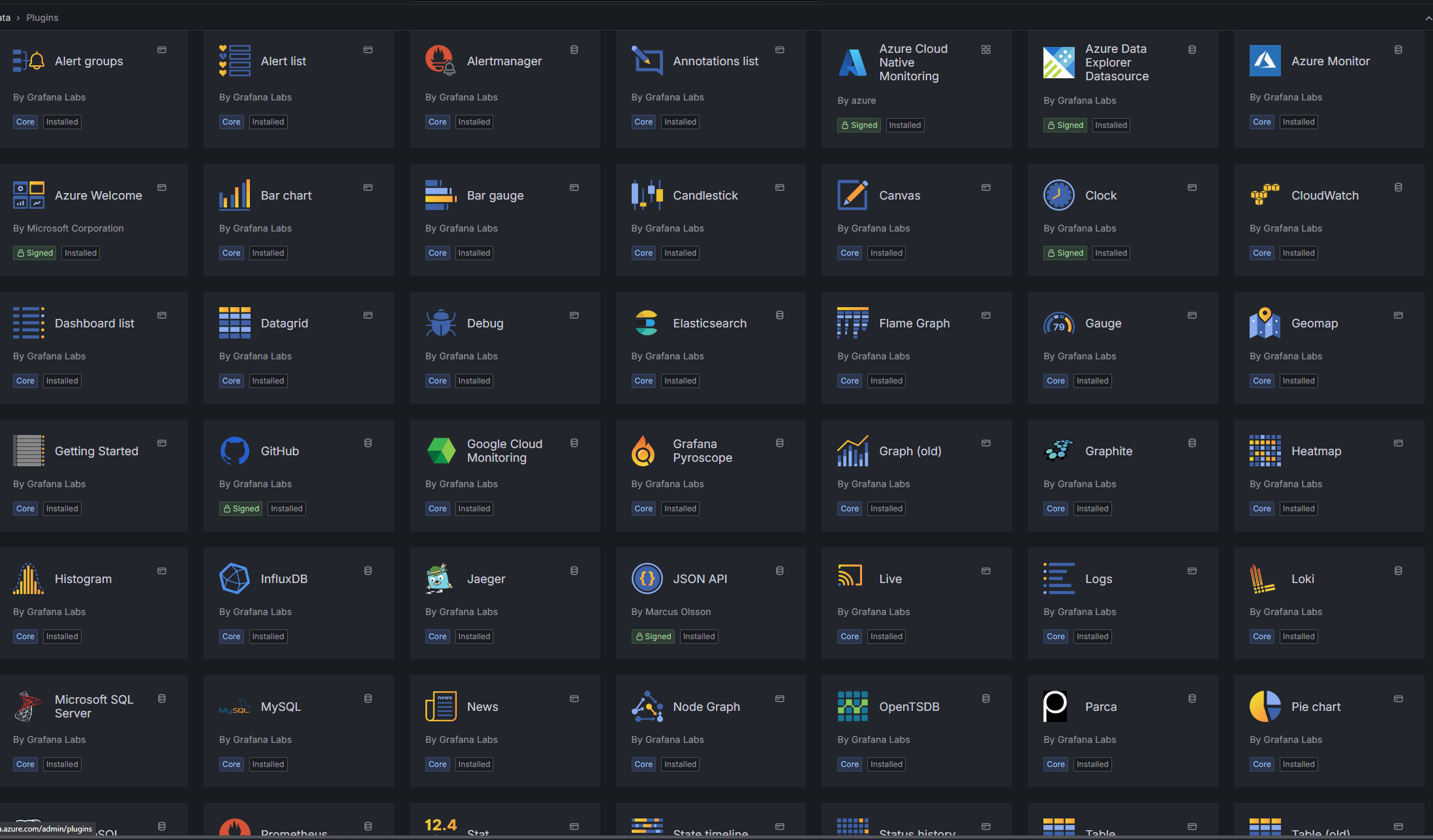The image size is (1433, 840).
Task: Open the Geomap map pin icon
Action: tap(1265, 323)
